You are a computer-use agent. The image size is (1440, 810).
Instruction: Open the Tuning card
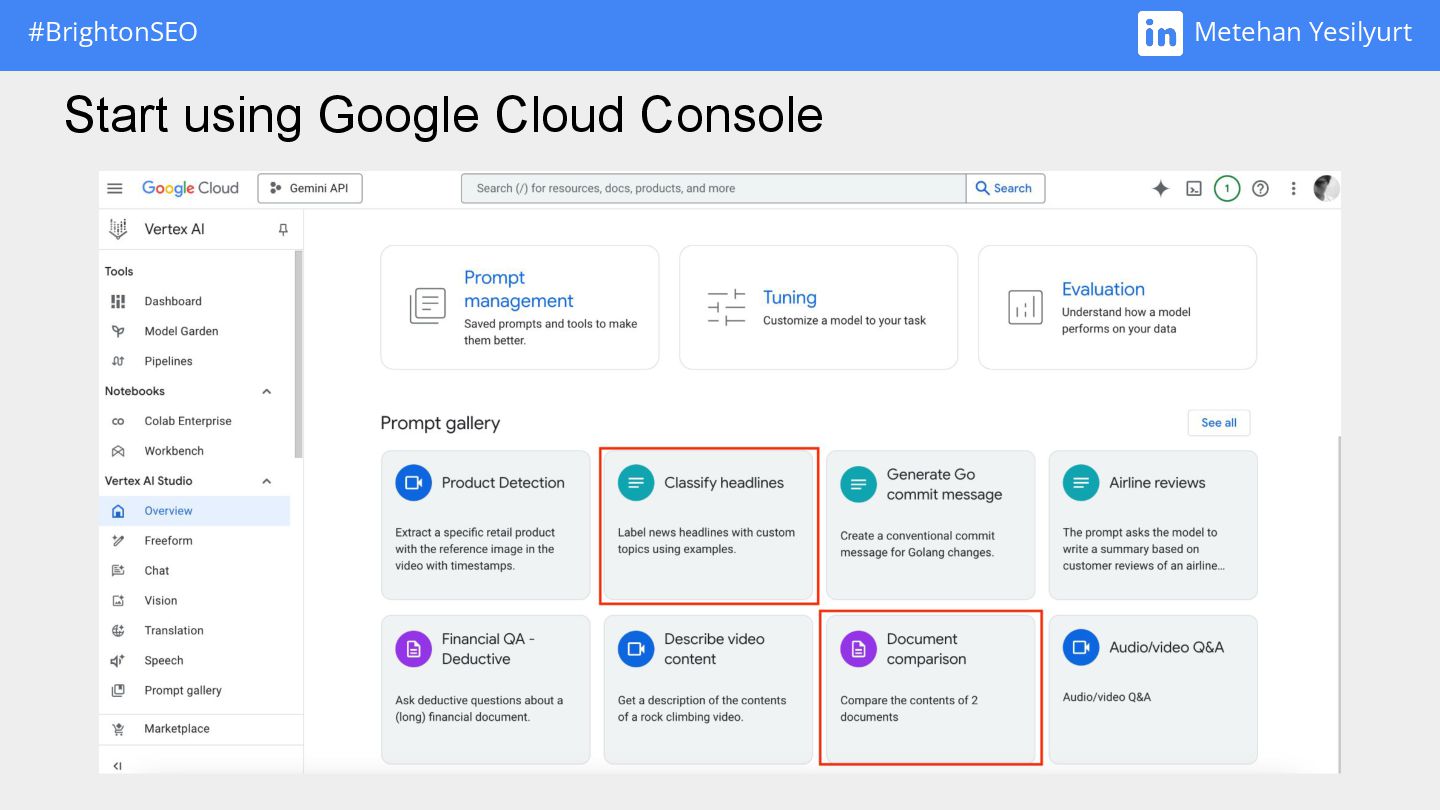pos(818,308)
